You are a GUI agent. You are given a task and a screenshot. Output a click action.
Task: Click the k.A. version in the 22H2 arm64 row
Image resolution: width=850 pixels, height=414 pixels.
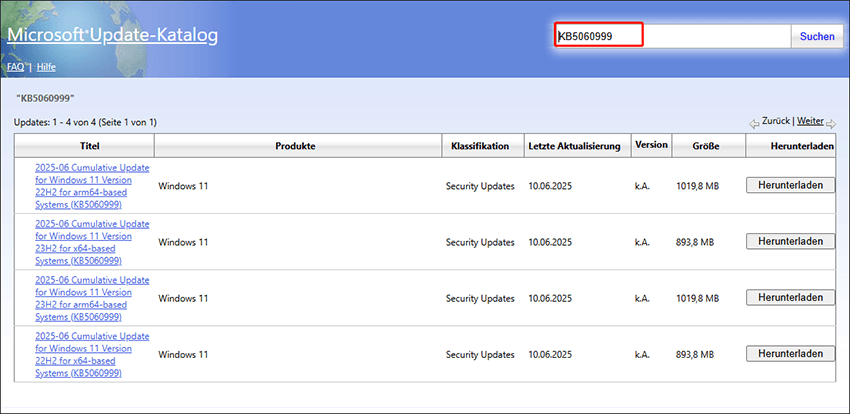pos(642,186)
